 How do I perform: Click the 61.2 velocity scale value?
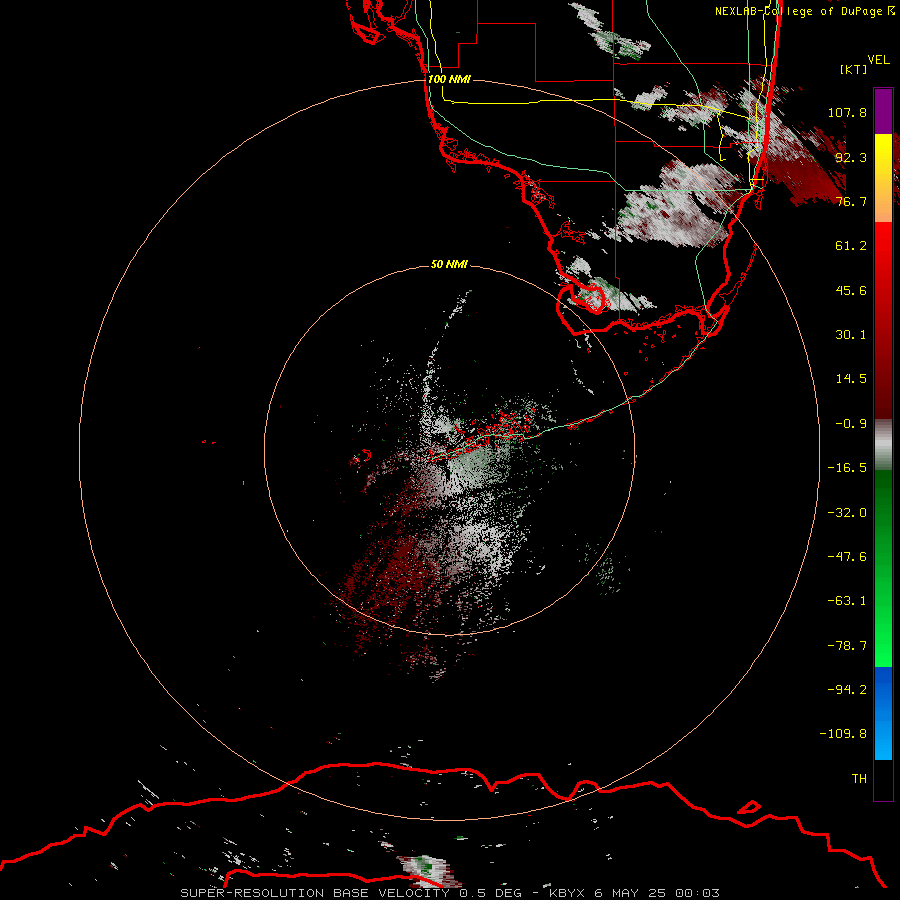tap(851, 246)
